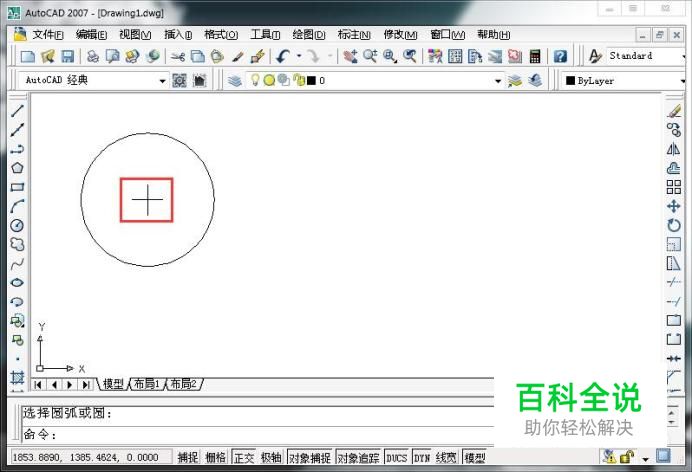Click the black layer color swatch
The image size is (692, 472).
(311, 80)
